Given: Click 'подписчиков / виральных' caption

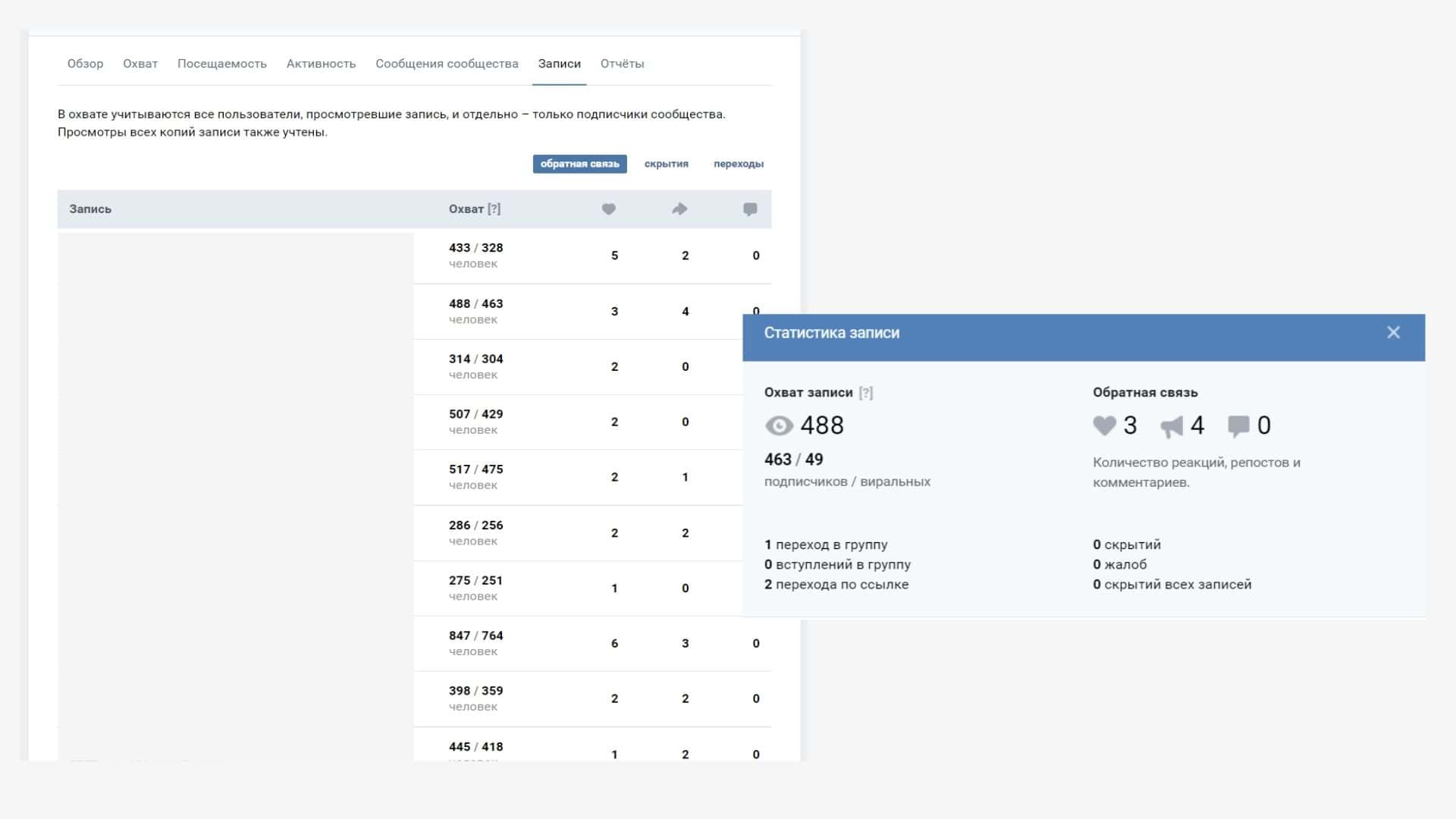Looking at the screenshot, I should point(847,482).
